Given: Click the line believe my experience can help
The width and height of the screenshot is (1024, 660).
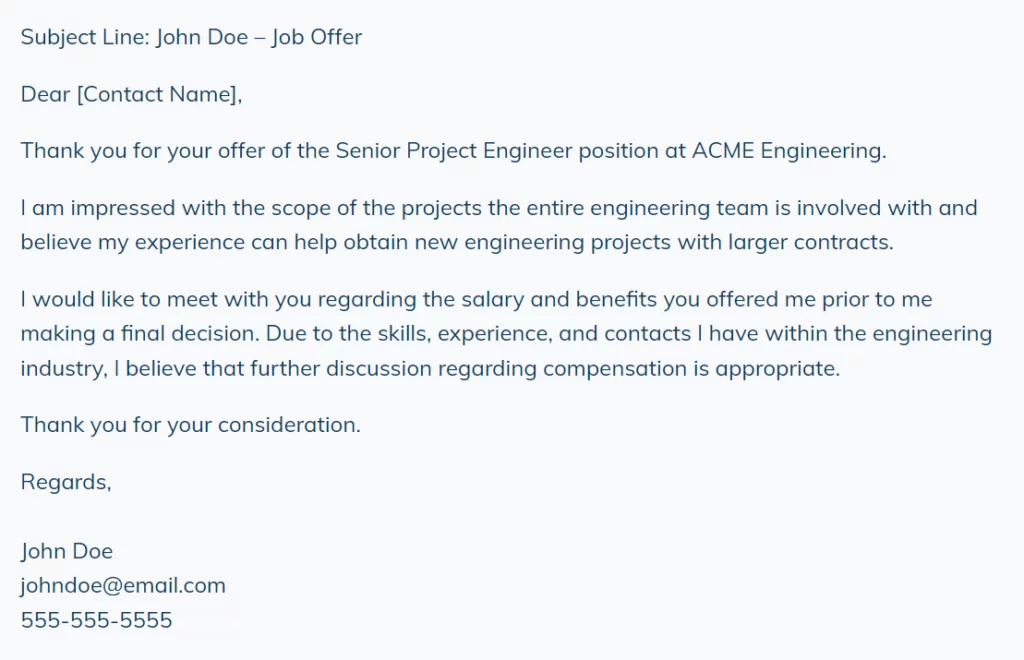Looking at the screenshot, I should click(x=457, y=243).
